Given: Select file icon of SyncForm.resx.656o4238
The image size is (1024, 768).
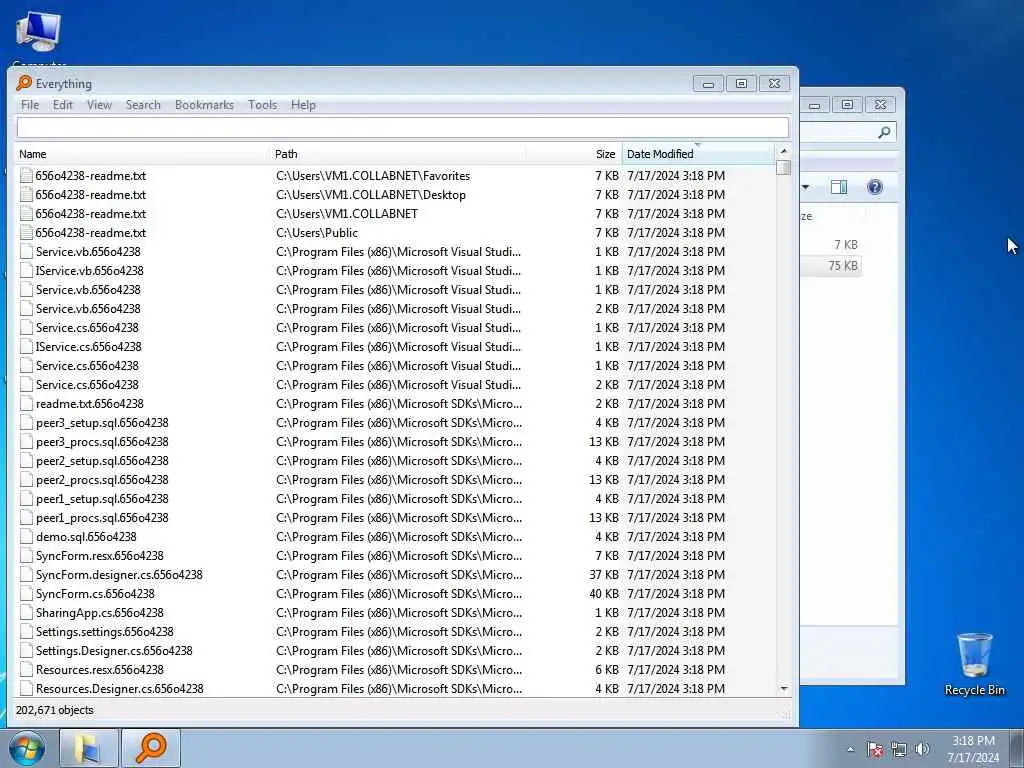Looking at the screenshot, I should [26, 556].
